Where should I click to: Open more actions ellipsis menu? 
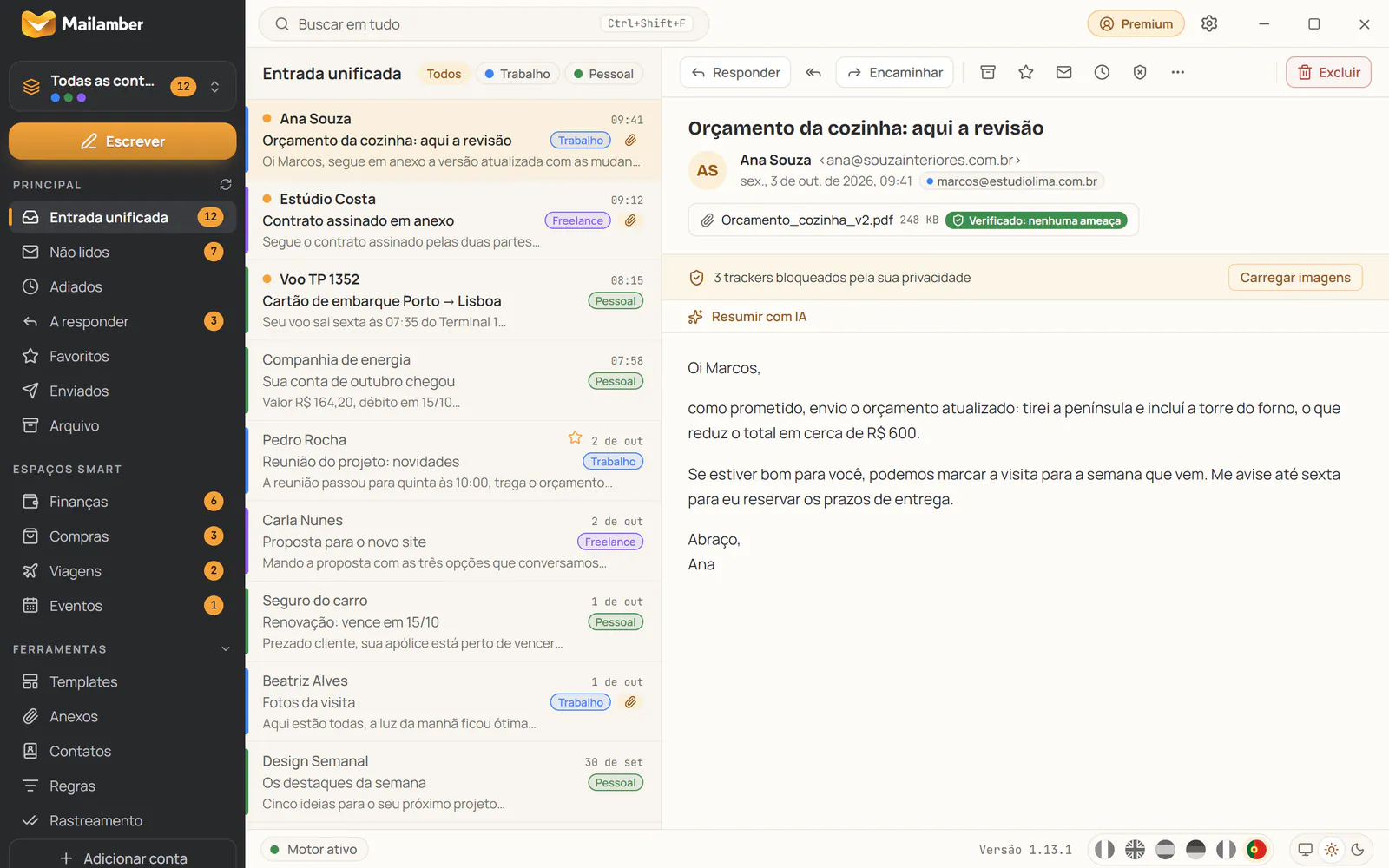pos(1178,73)
